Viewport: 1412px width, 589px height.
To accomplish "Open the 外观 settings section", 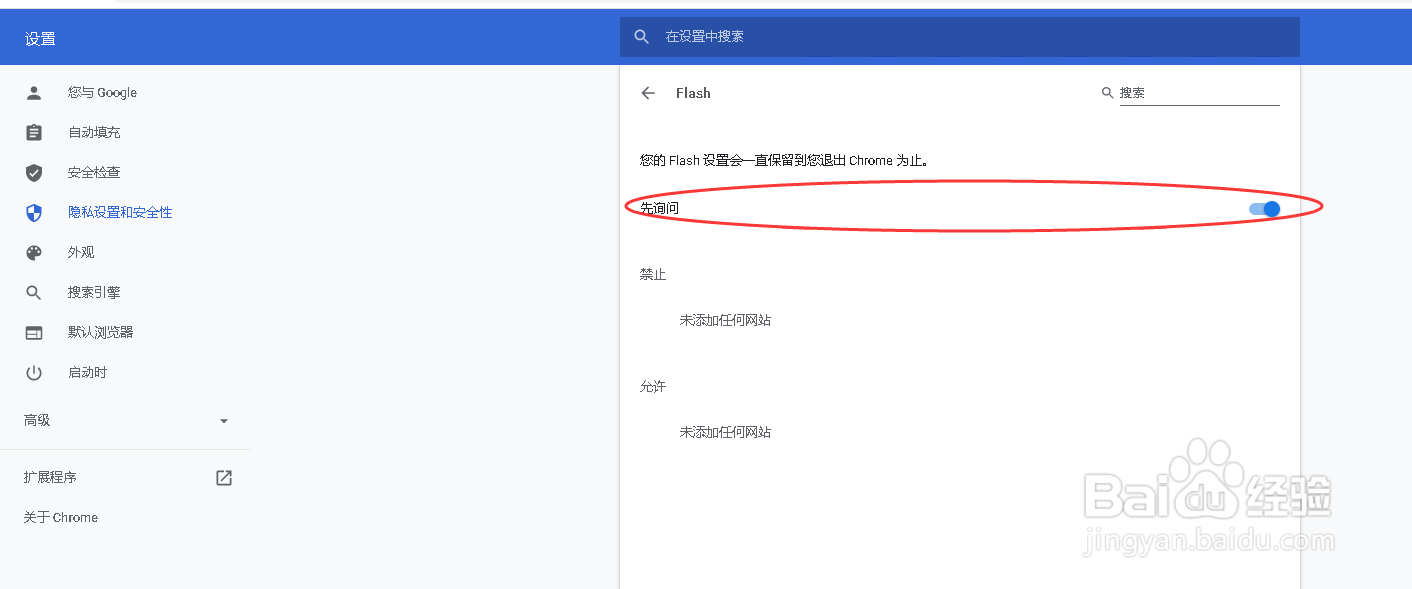I will point(81,253).
